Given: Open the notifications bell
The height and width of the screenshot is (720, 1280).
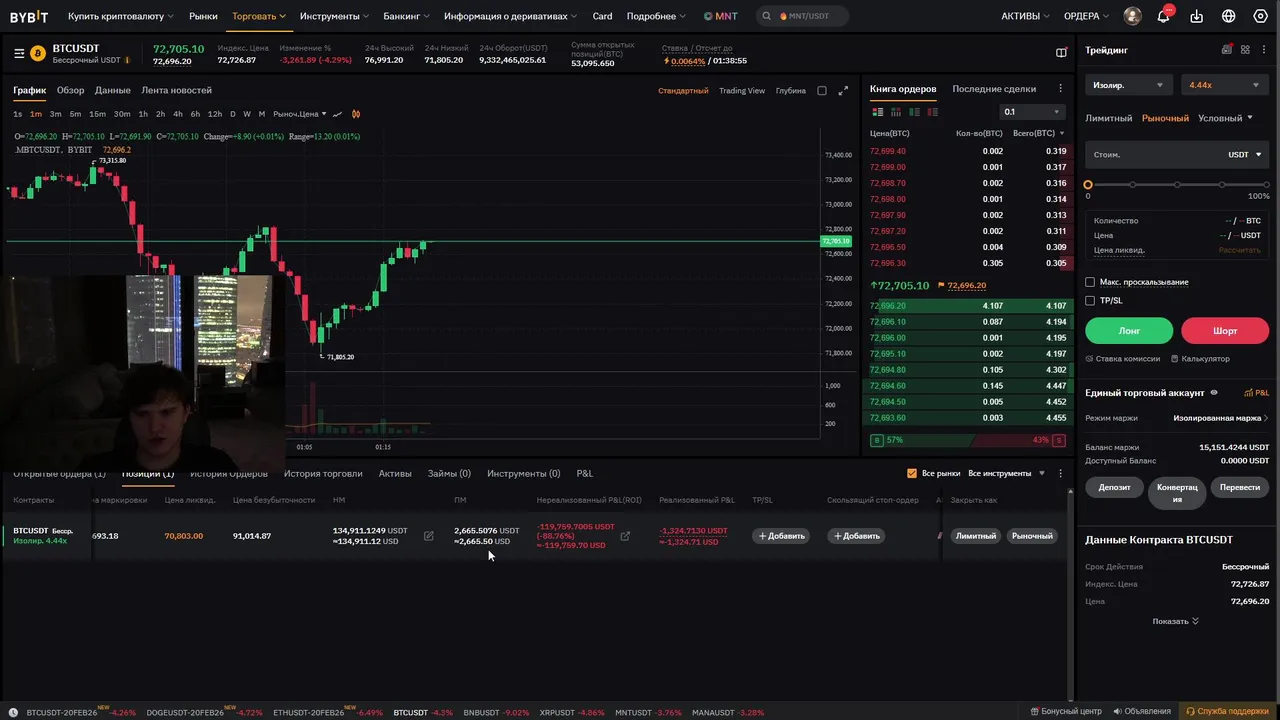Looking at the screenshot, I should tap(1163, 16).
